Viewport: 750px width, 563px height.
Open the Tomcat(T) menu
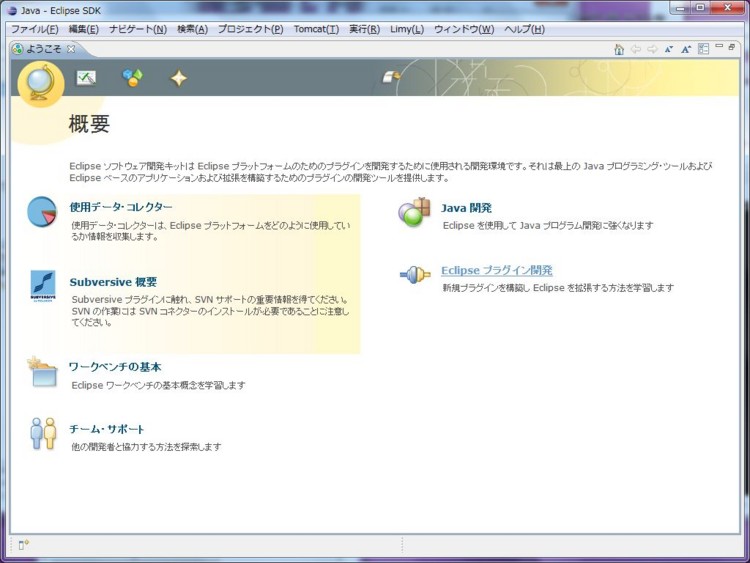[x=316, y=29]
